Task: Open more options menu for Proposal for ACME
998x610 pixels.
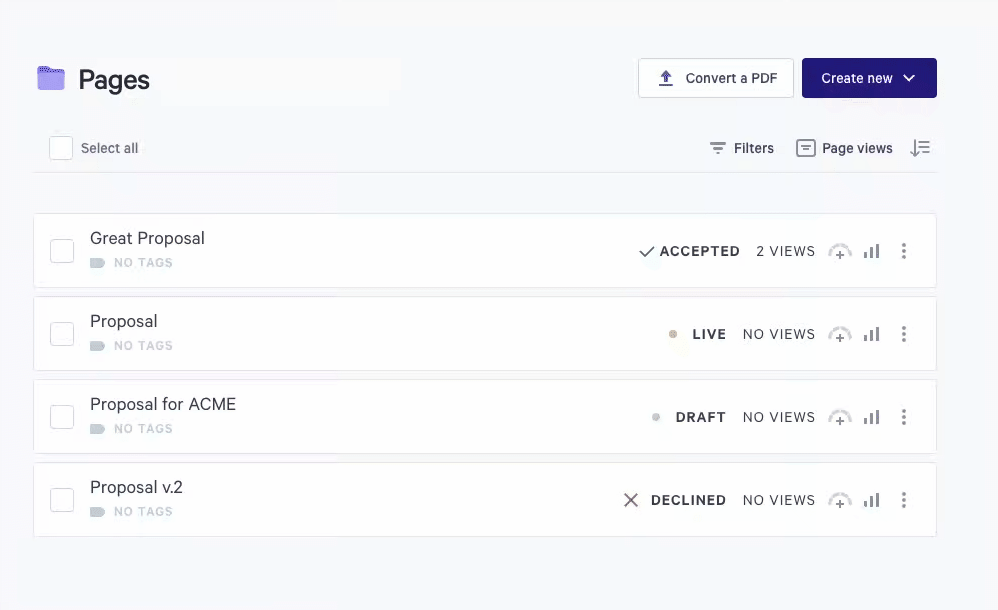Action: pos(904,417)
